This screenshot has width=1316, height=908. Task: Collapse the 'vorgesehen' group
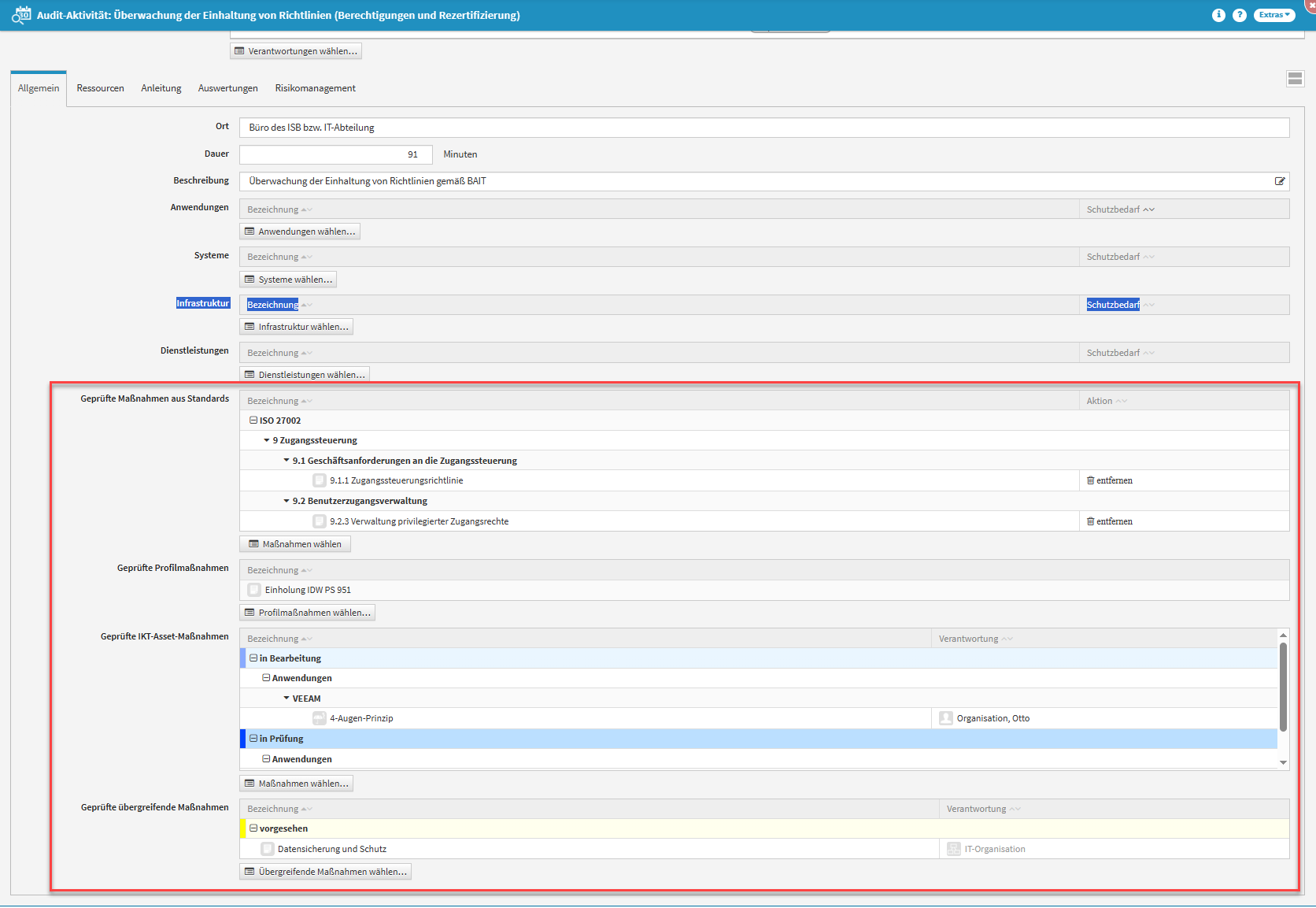click(253, 828)
